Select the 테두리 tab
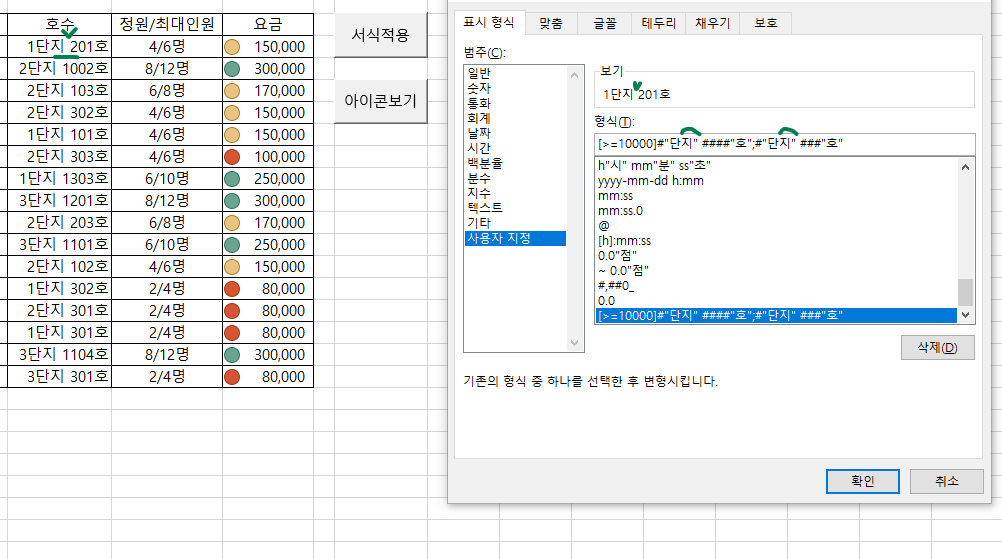Screen dimensions: 1002x559 (658, 22)
